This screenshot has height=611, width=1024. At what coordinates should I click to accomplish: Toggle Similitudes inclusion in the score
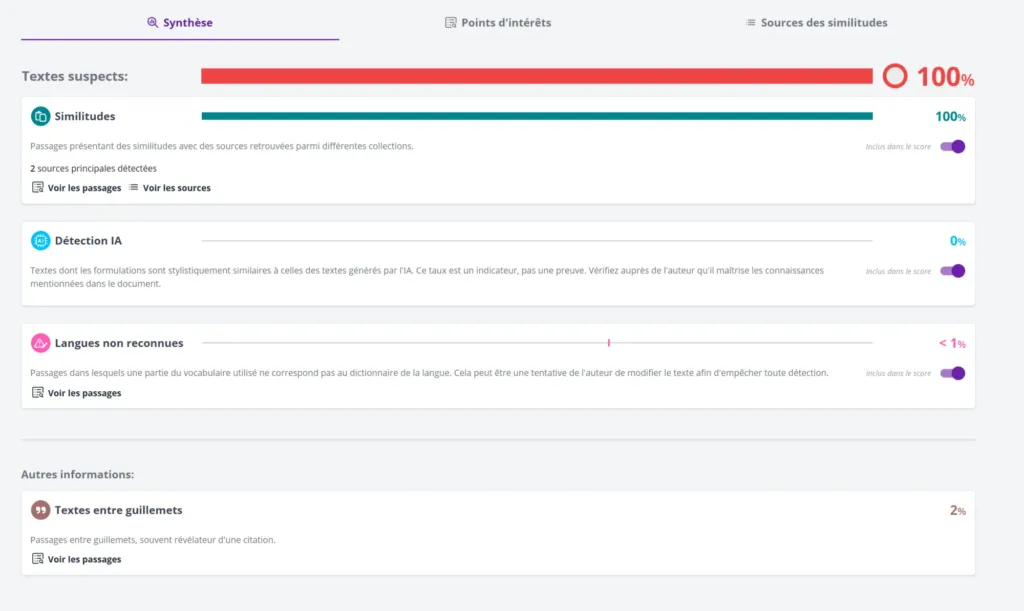coord(953,147)
